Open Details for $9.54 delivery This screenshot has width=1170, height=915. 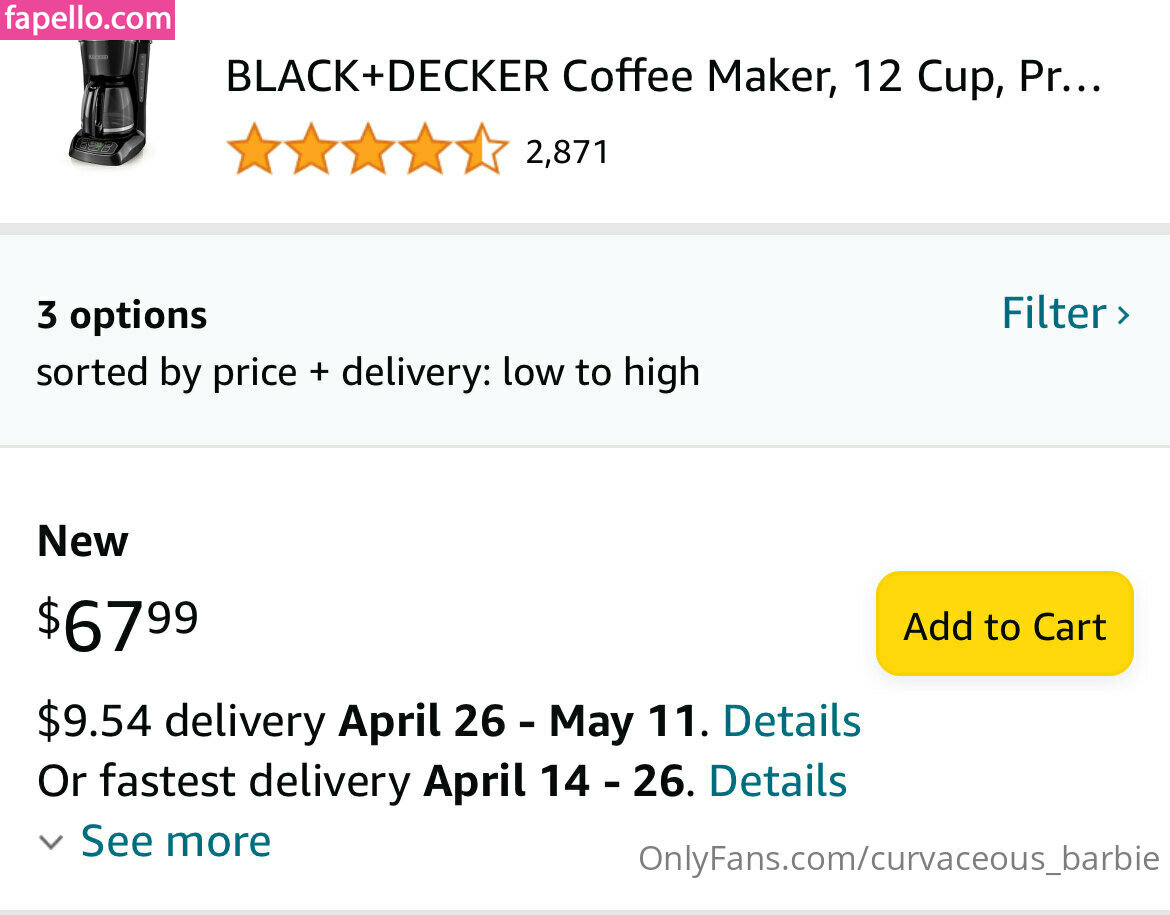tap(791, 721)
